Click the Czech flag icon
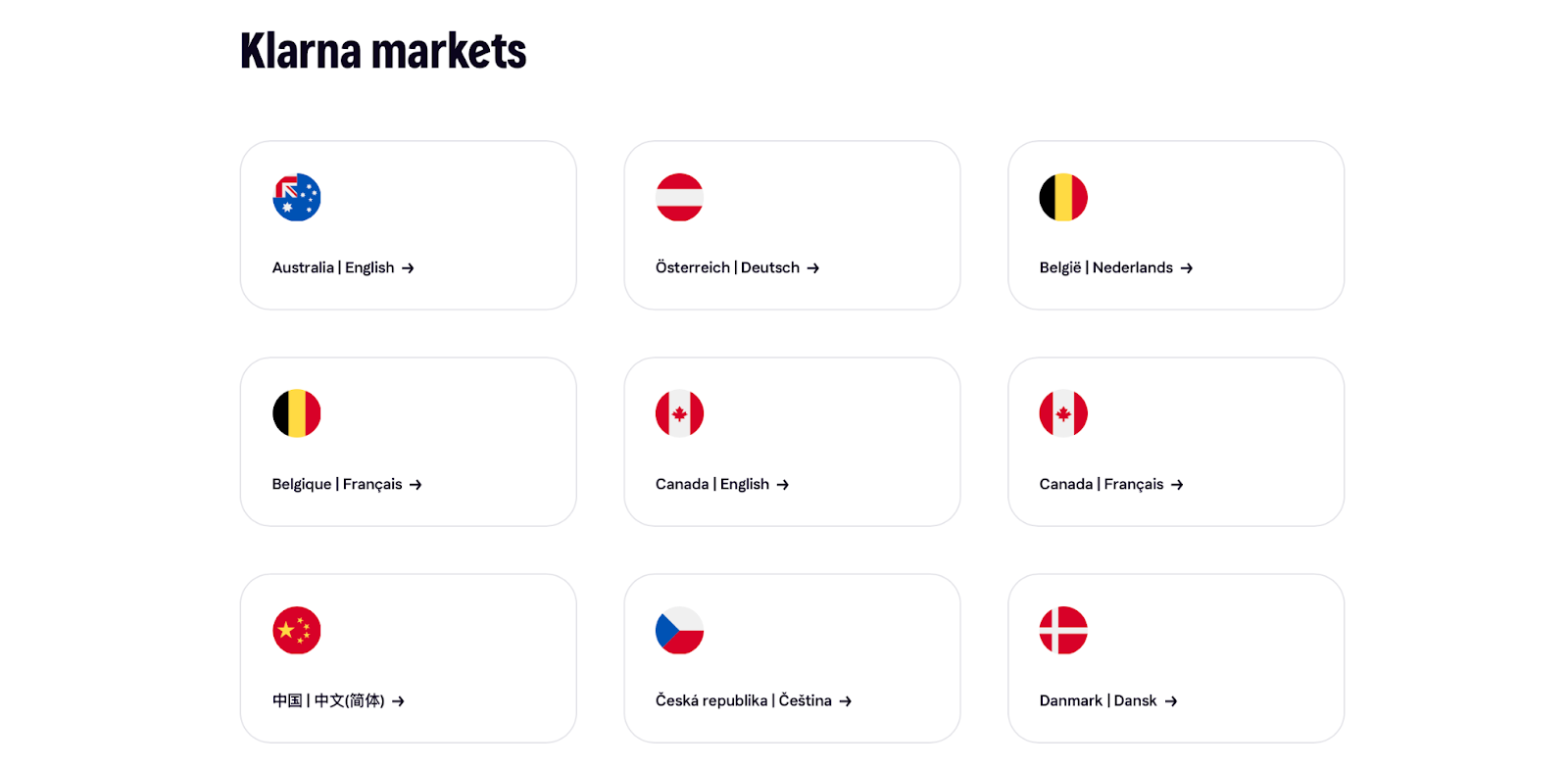Image resolution: width=1568 pixels, height=768 pixels. [x=680, y=631]
